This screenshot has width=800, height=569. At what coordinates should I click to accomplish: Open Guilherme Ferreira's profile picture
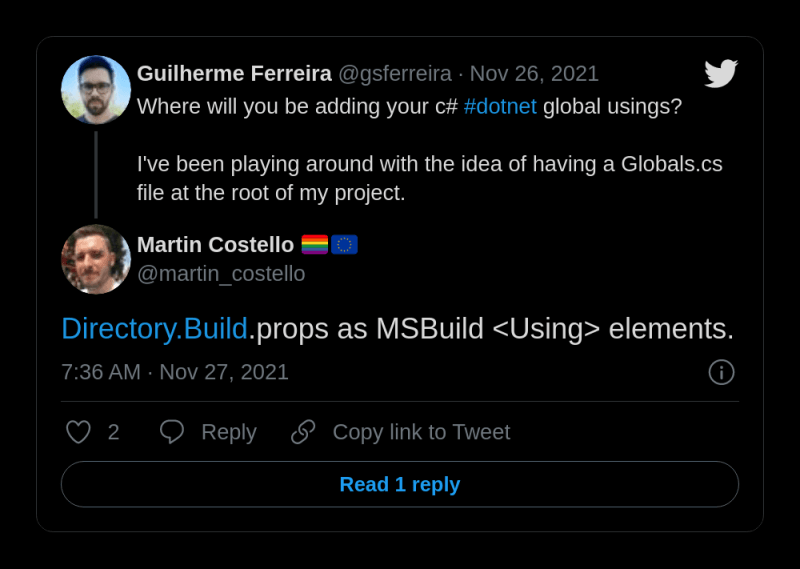coord(96,90)
